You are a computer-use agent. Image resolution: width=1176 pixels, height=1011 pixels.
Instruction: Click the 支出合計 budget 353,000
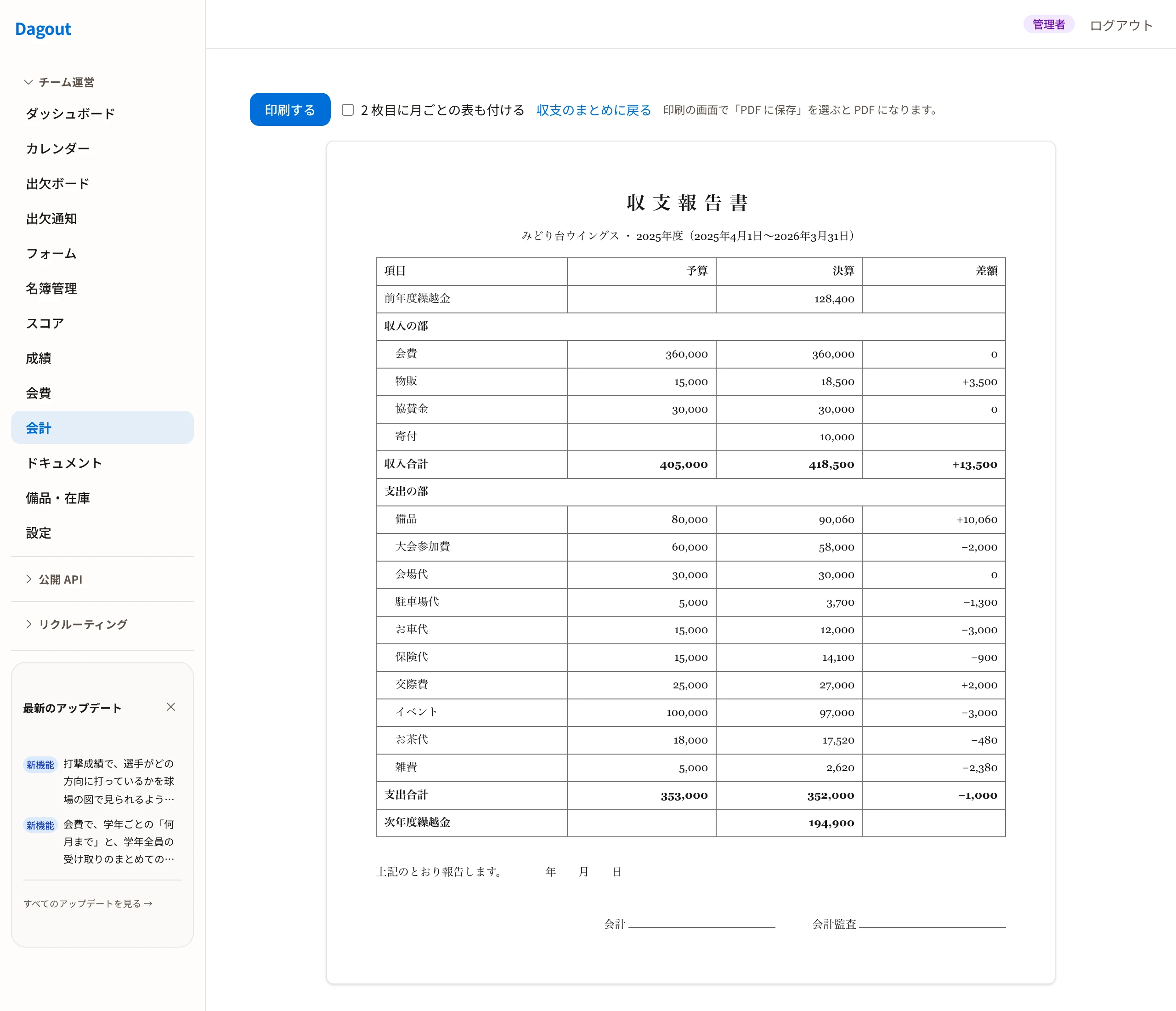click(x=684, y=795)
